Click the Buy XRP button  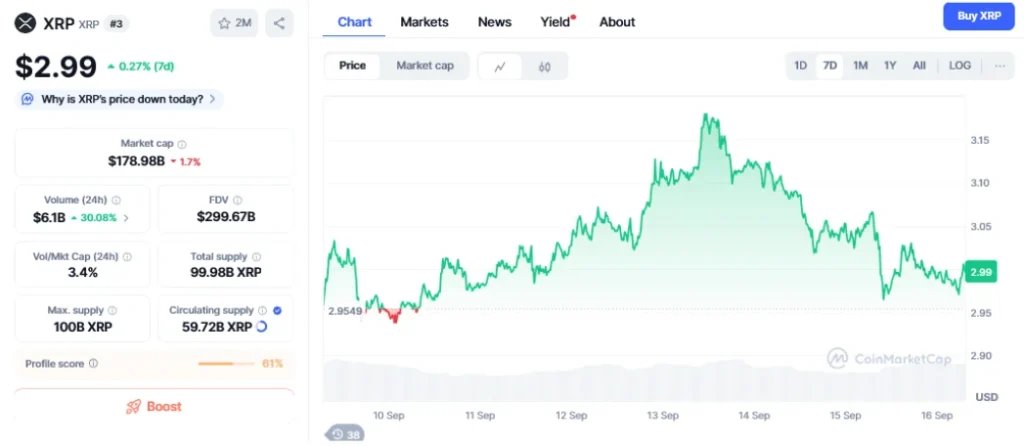(979, 16)
